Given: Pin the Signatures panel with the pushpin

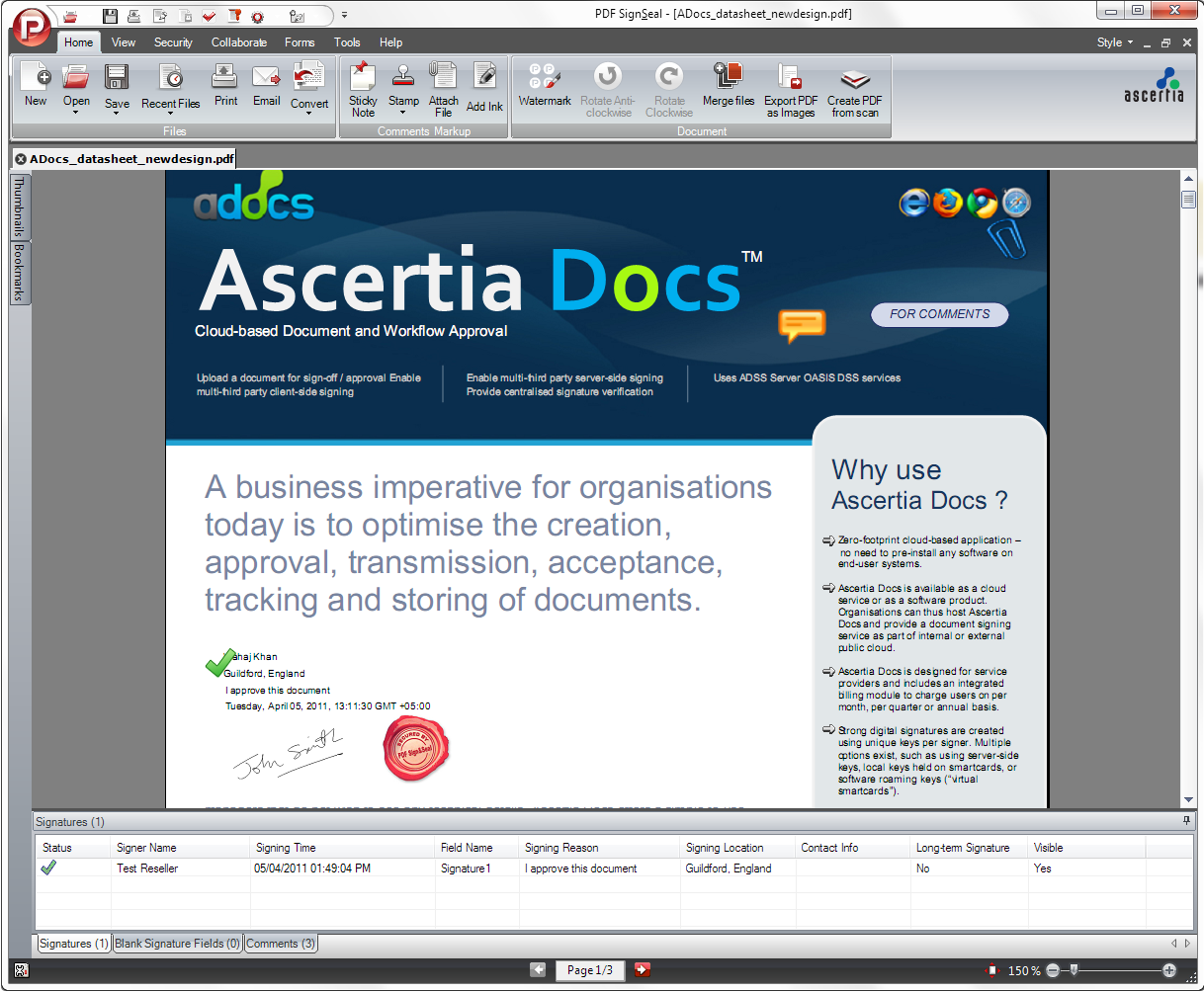Looking at the screenshot, I should coord(1186,821).
